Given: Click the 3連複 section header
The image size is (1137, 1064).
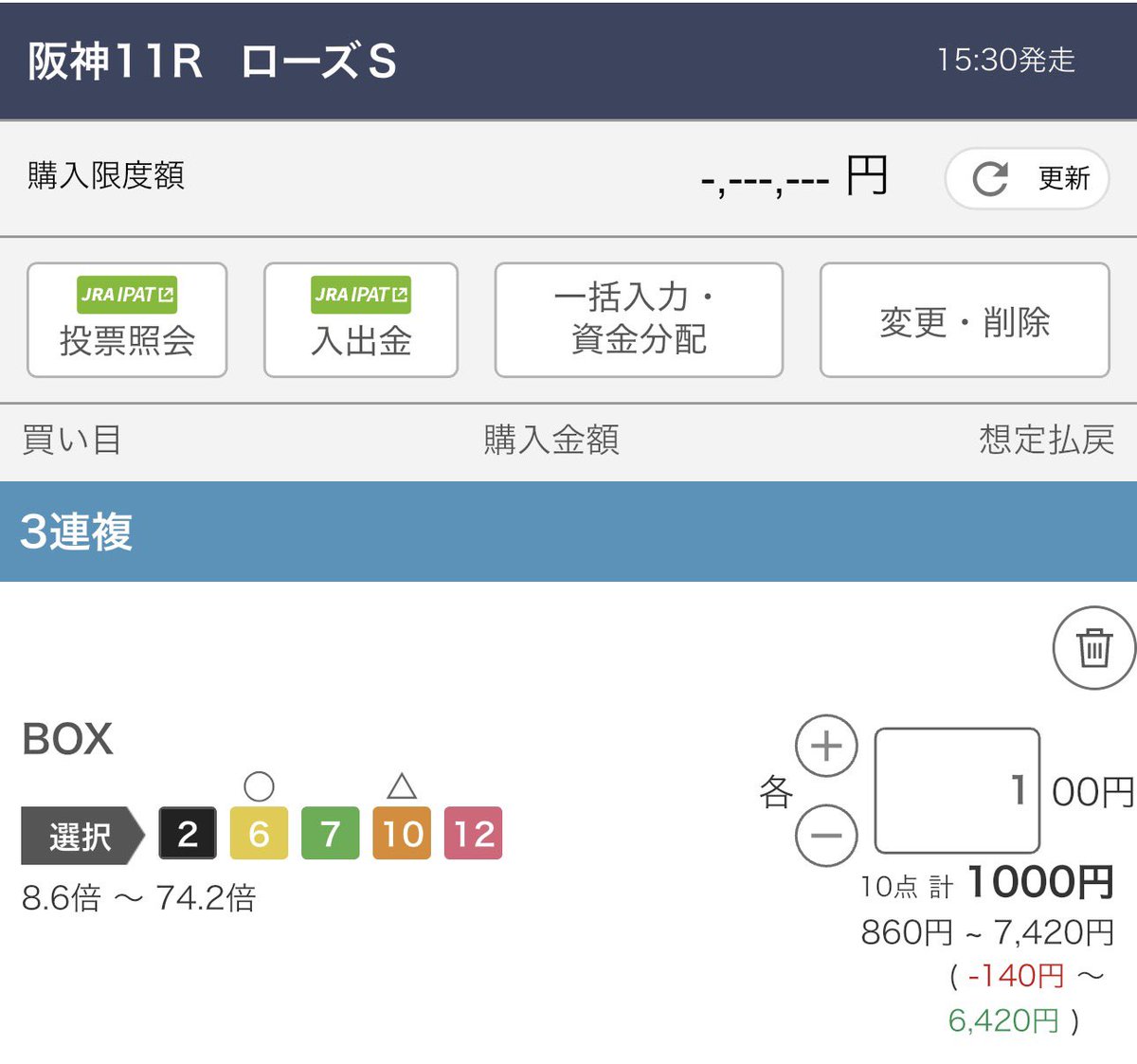Looking at the screenshot, I should (568, 532).
